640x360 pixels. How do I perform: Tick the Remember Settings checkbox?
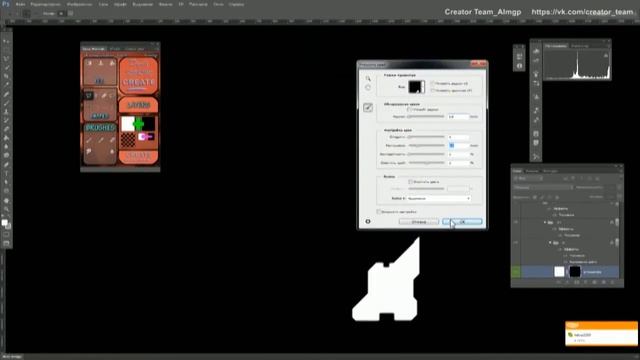tap(379, 212)
